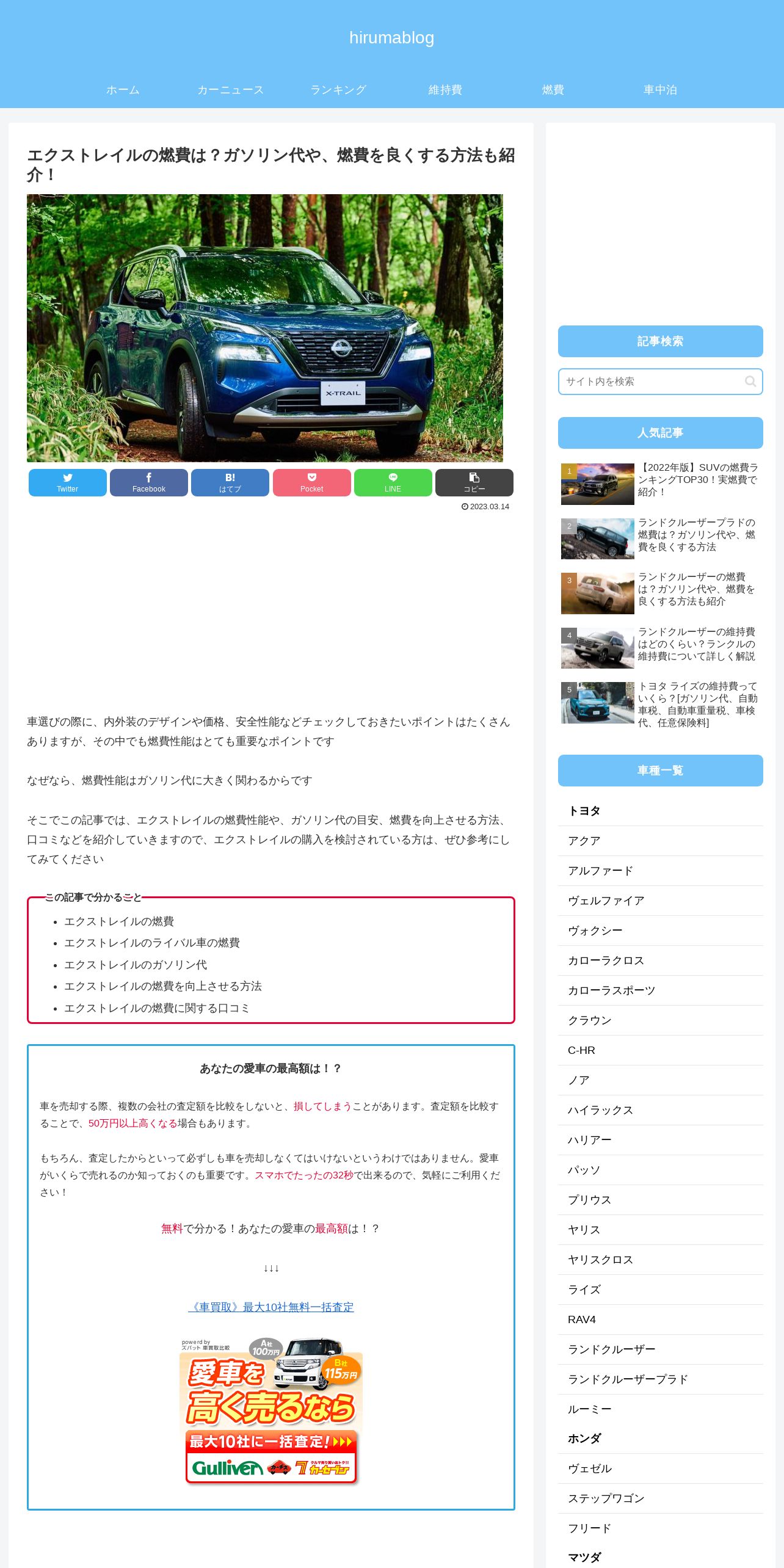Open アルファード in car list

660,871
